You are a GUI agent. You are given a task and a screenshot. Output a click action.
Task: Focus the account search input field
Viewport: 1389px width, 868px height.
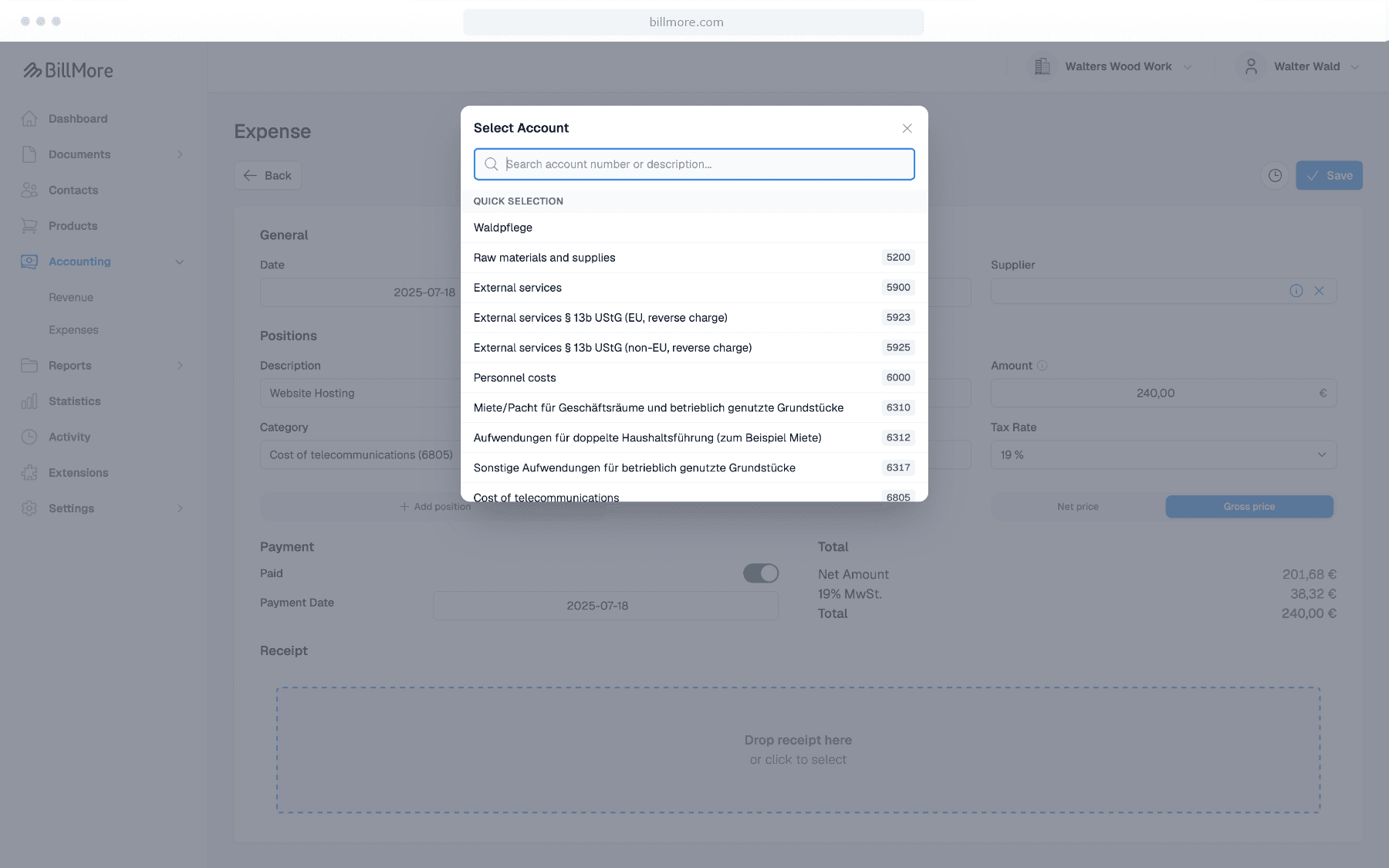694,164
